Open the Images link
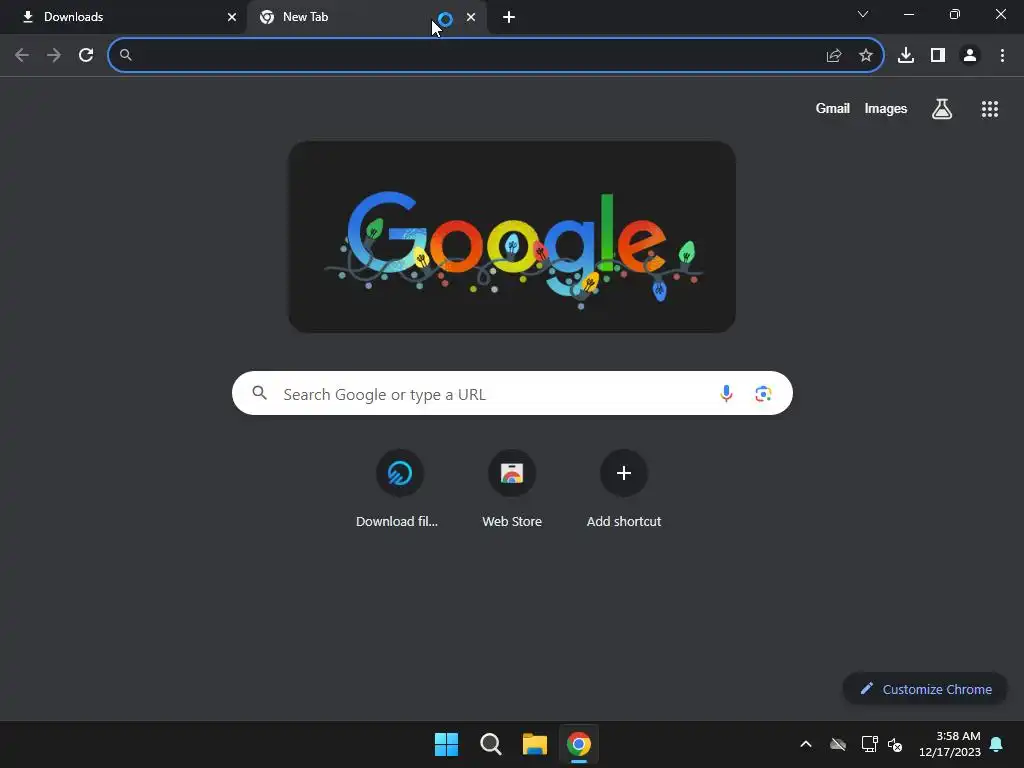1024x768 pixels. click(886, 108)
